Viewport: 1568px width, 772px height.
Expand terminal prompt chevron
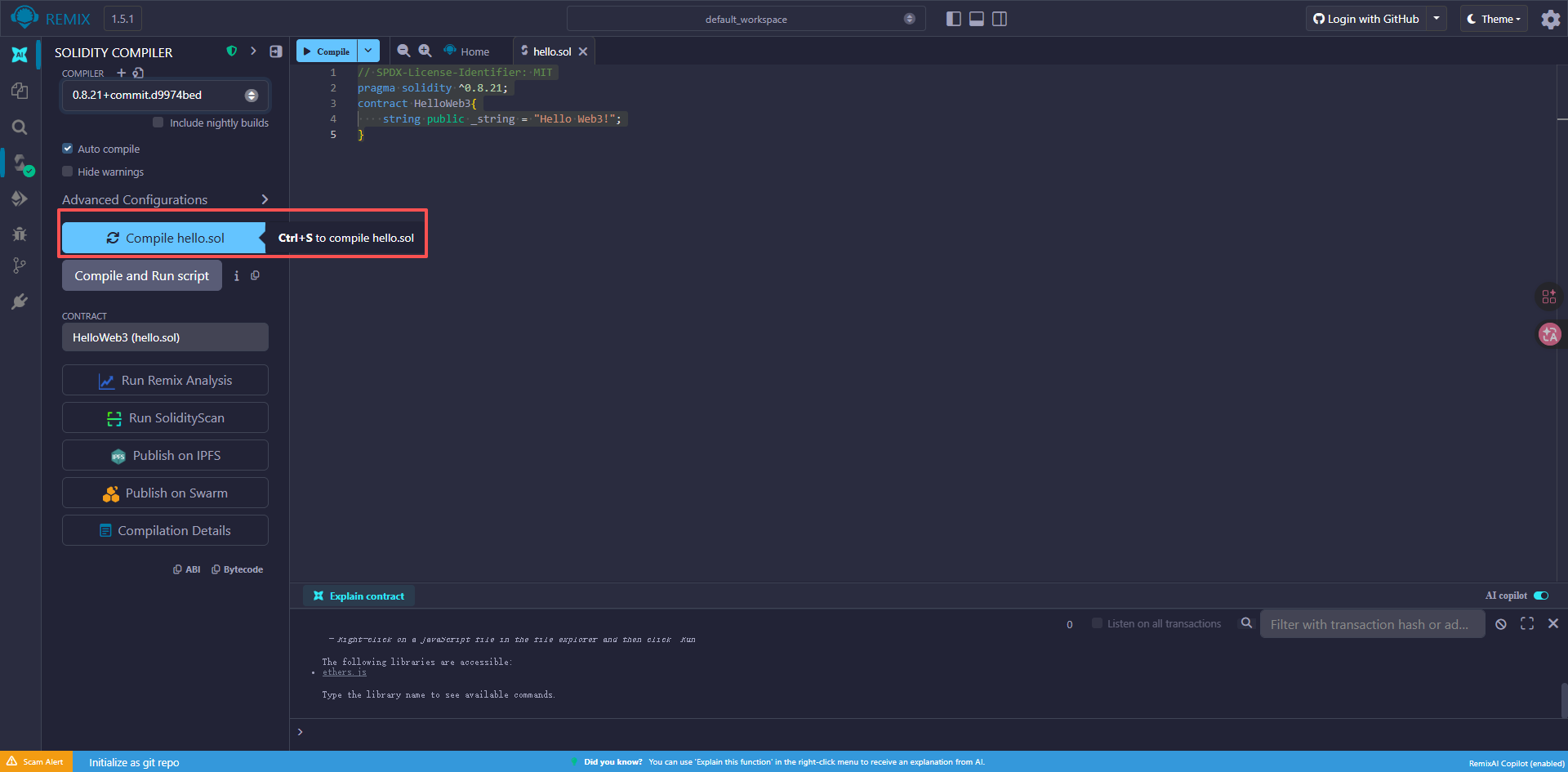click(x=301, y=732)
